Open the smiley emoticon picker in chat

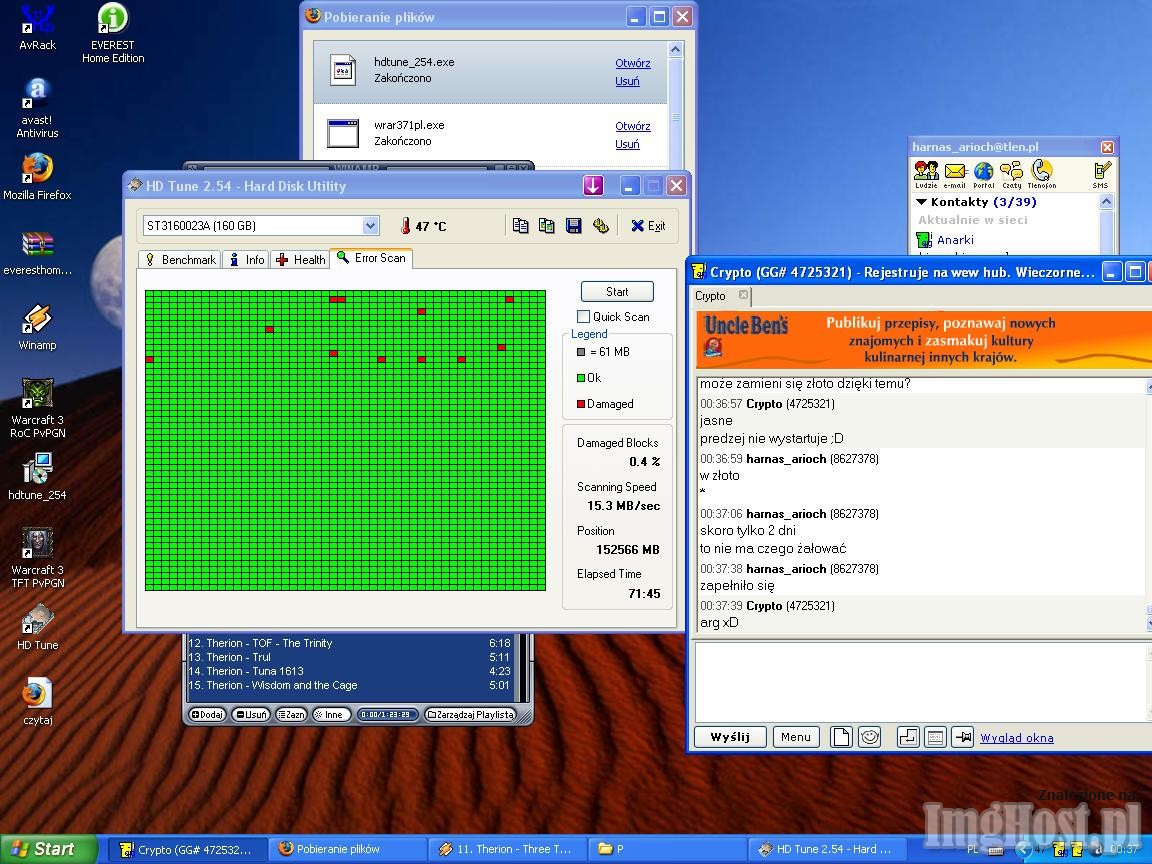(870, 737)
